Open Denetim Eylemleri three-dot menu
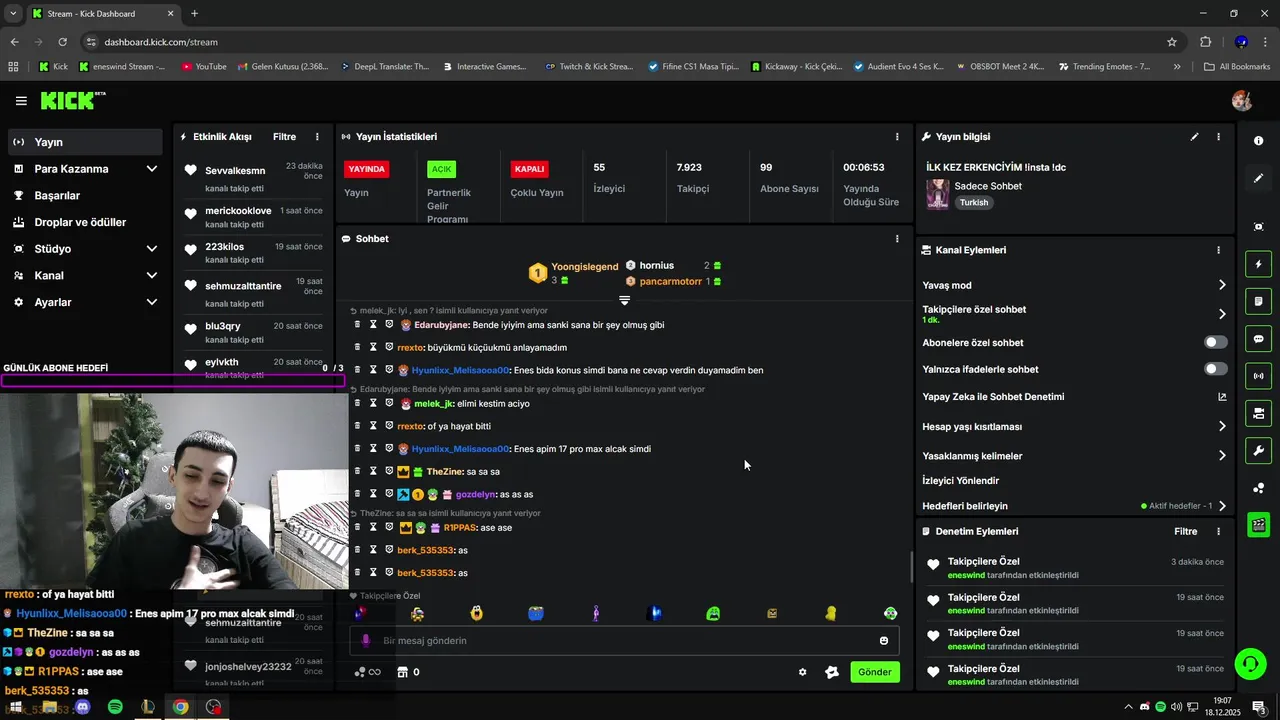The height and width of the screenshot is (720, 1280). (1218, 532)
